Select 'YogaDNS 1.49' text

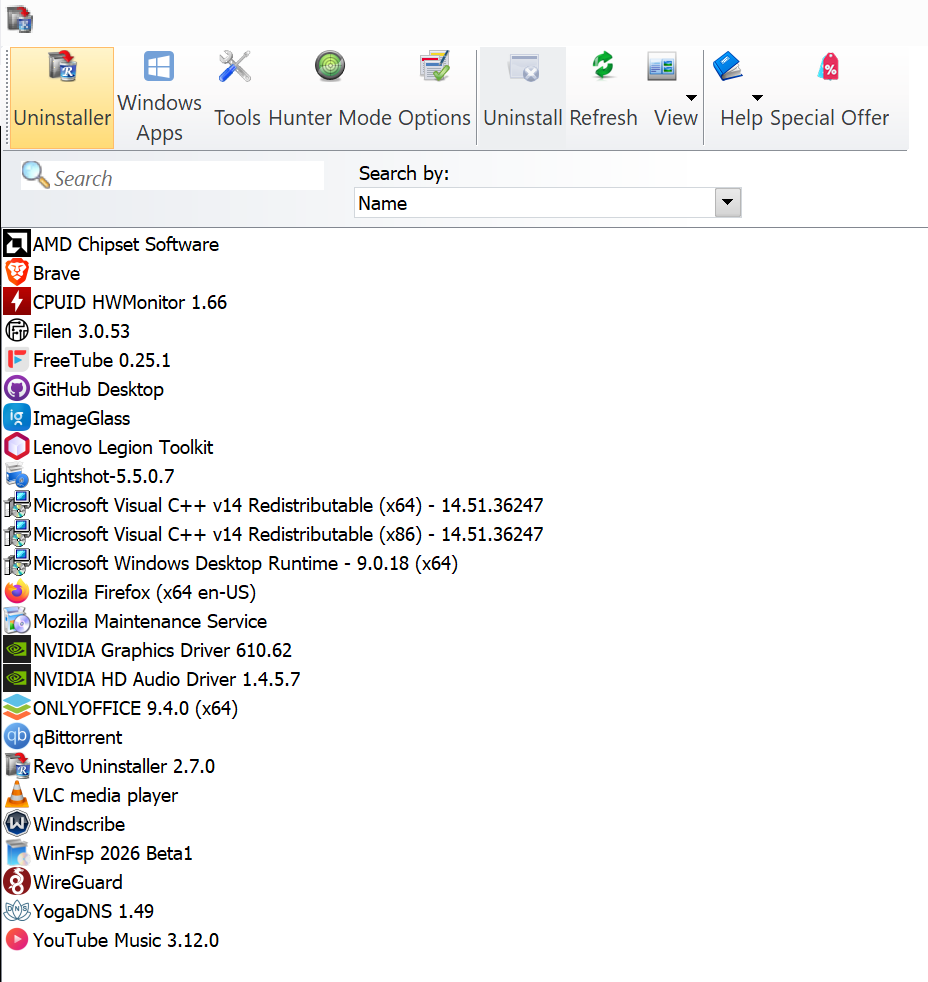pyautogui.click(x=93, y=911)
